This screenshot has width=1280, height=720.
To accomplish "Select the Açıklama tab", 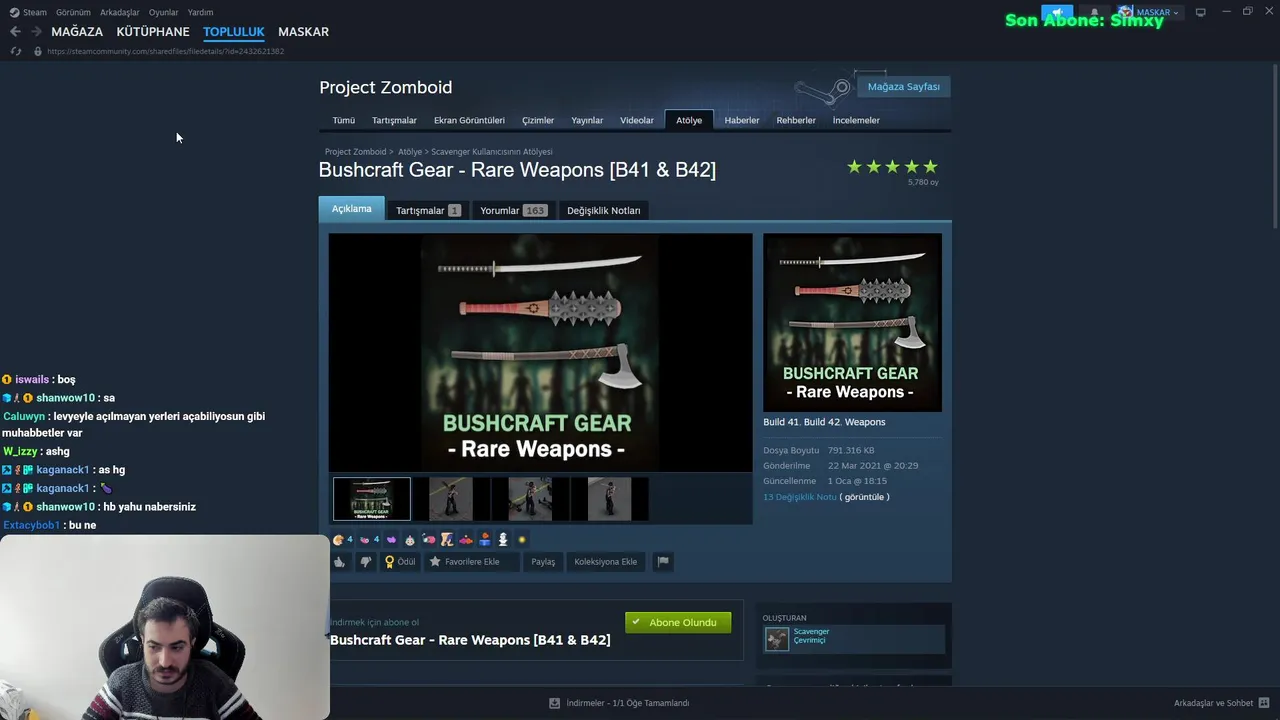I will click(351, 209).
